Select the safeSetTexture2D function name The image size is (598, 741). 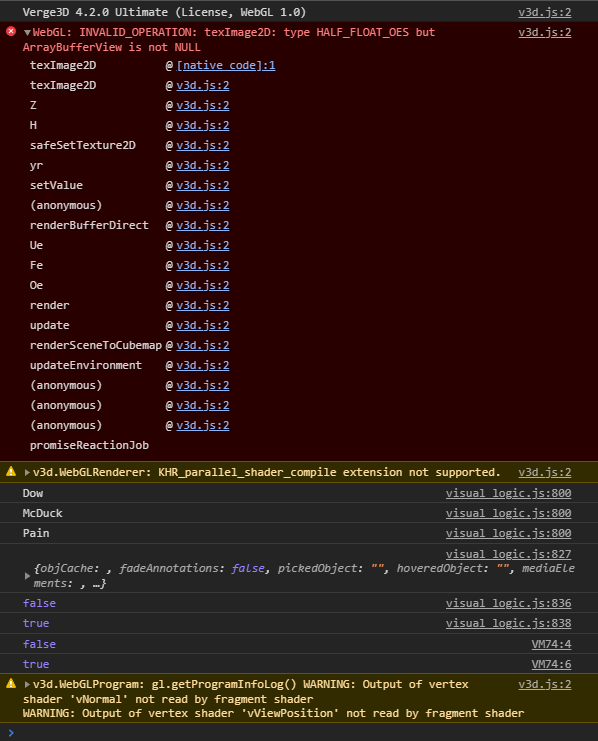point(83,145)
